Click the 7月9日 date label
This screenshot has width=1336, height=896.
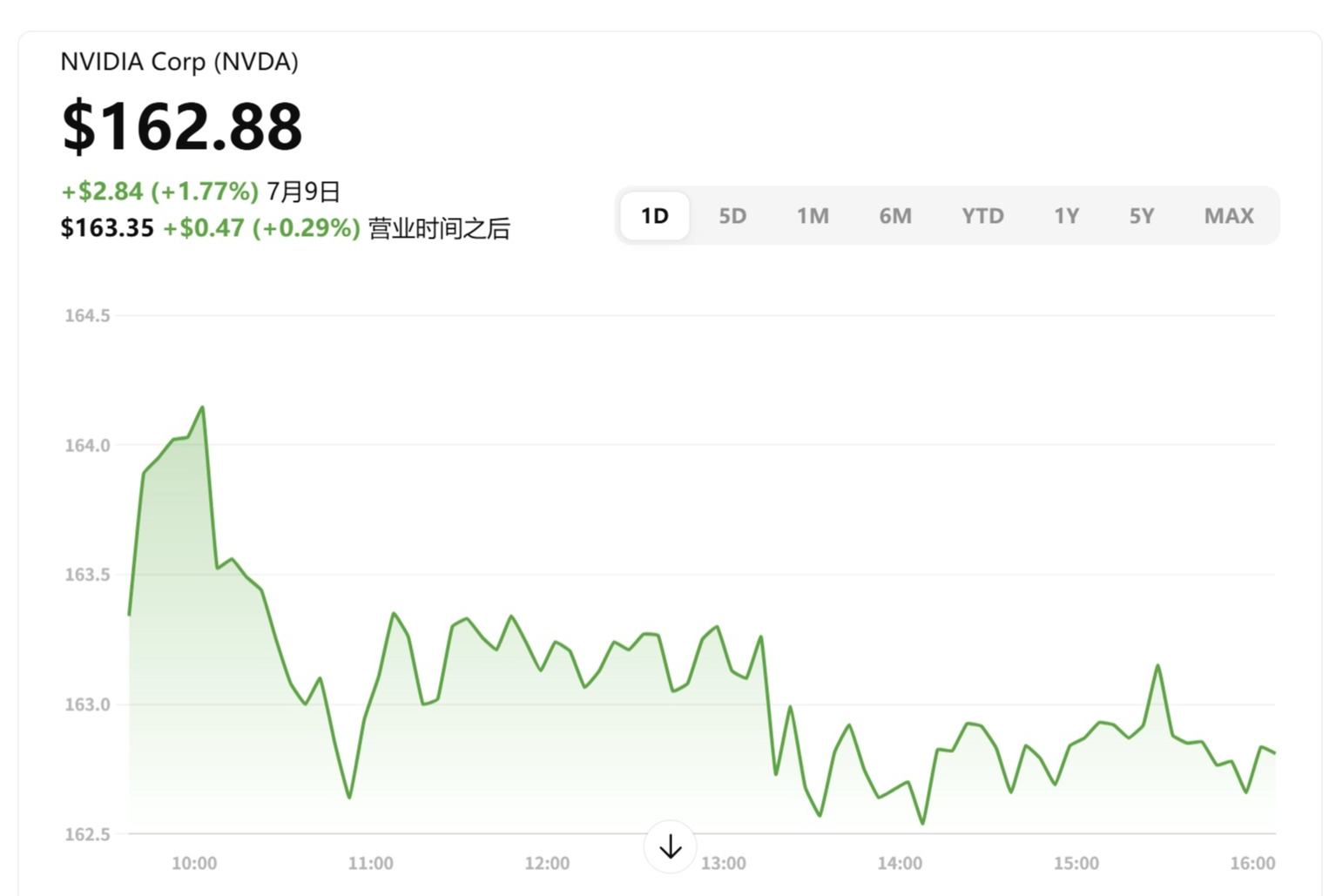[303, 191]
